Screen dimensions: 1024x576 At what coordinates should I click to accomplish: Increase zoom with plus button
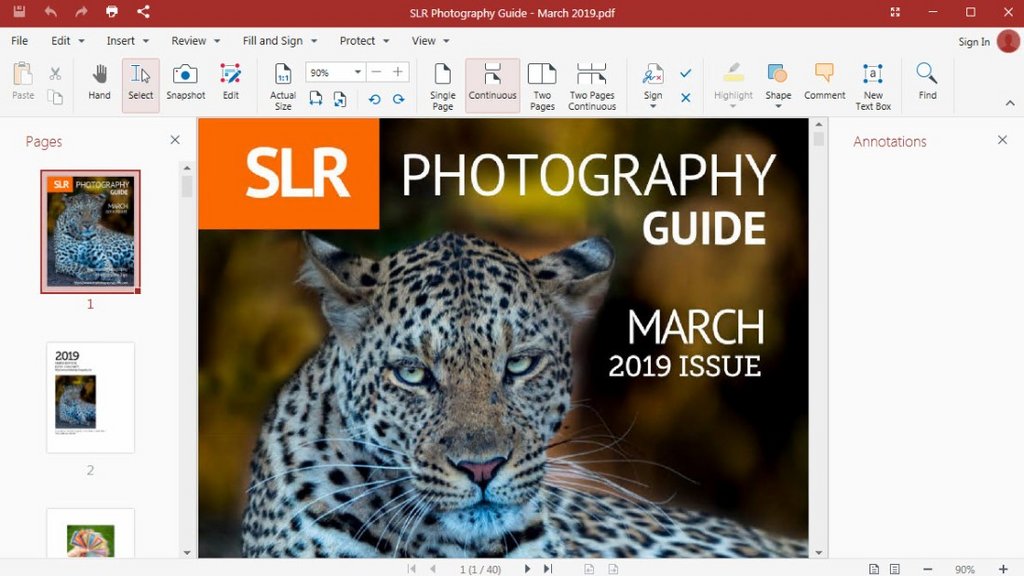(398, 72)
